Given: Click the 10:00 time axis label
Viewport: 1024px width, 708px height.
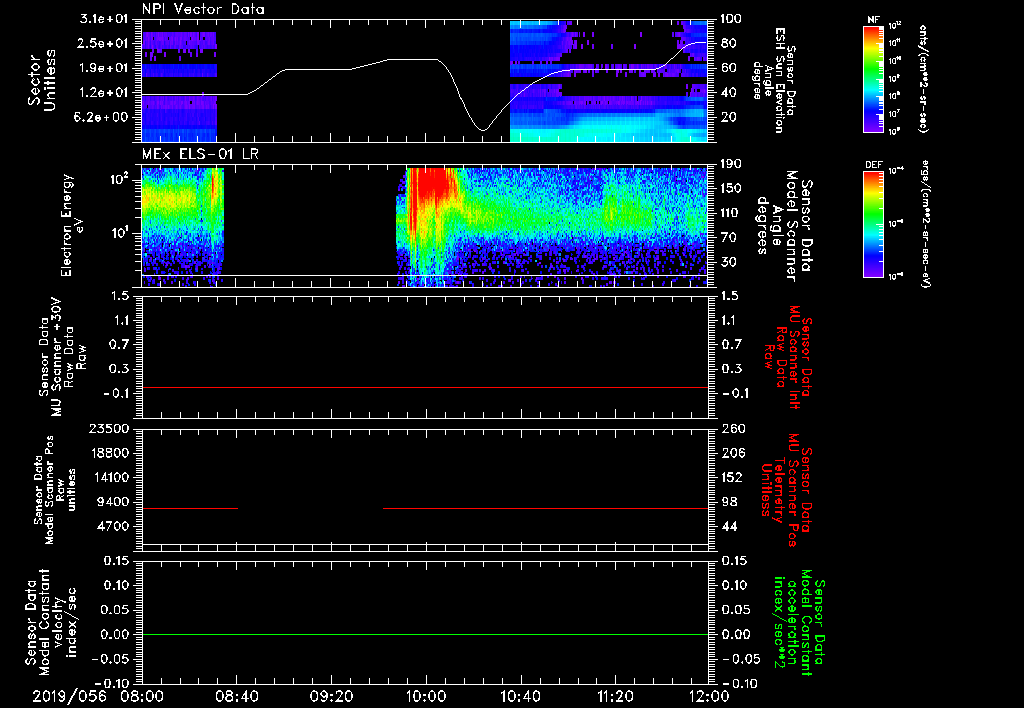Looking at the screenshot, I should click(x=426, y=696).
